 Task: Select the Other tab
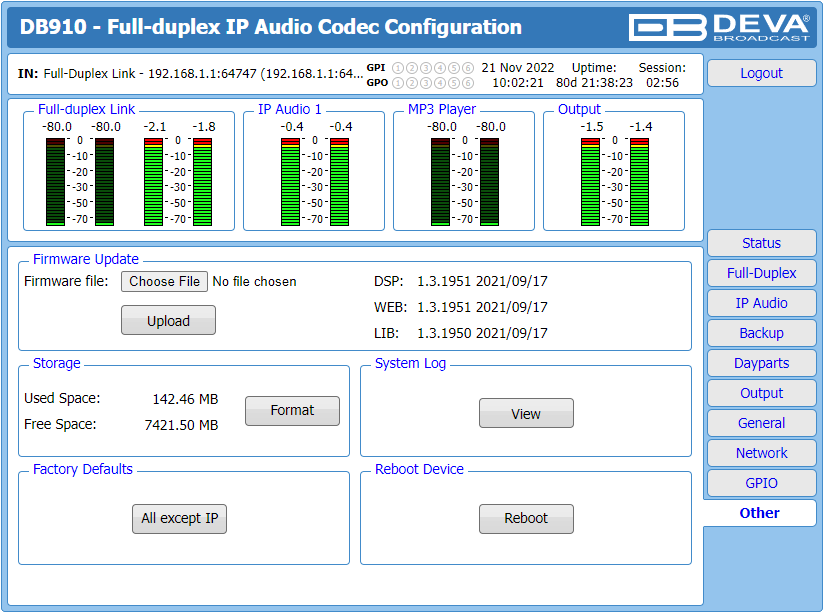pos(760,513)
